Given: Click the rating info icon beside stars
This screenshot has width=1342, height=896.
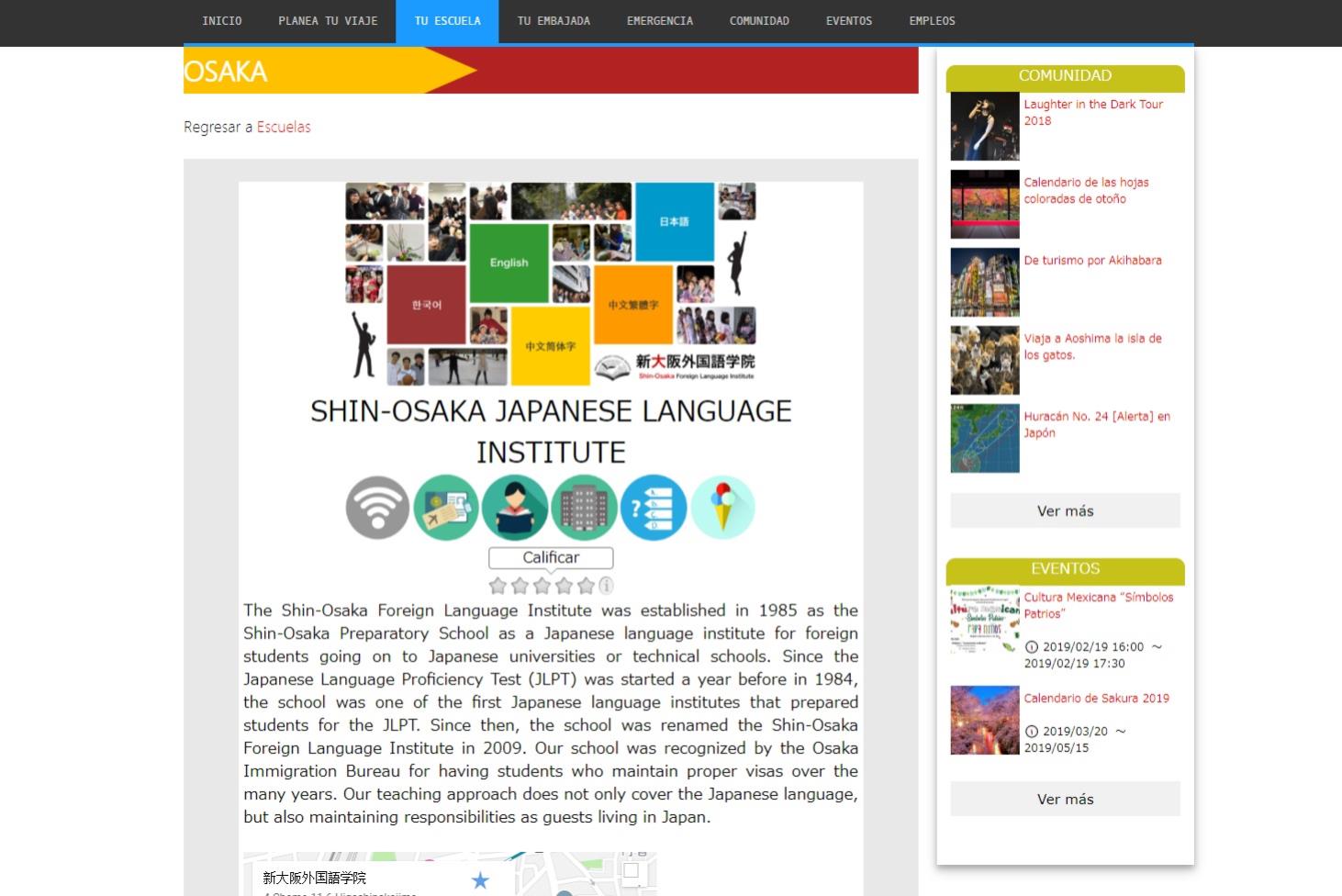Looking at the screenshot, I should pos(606,585).
